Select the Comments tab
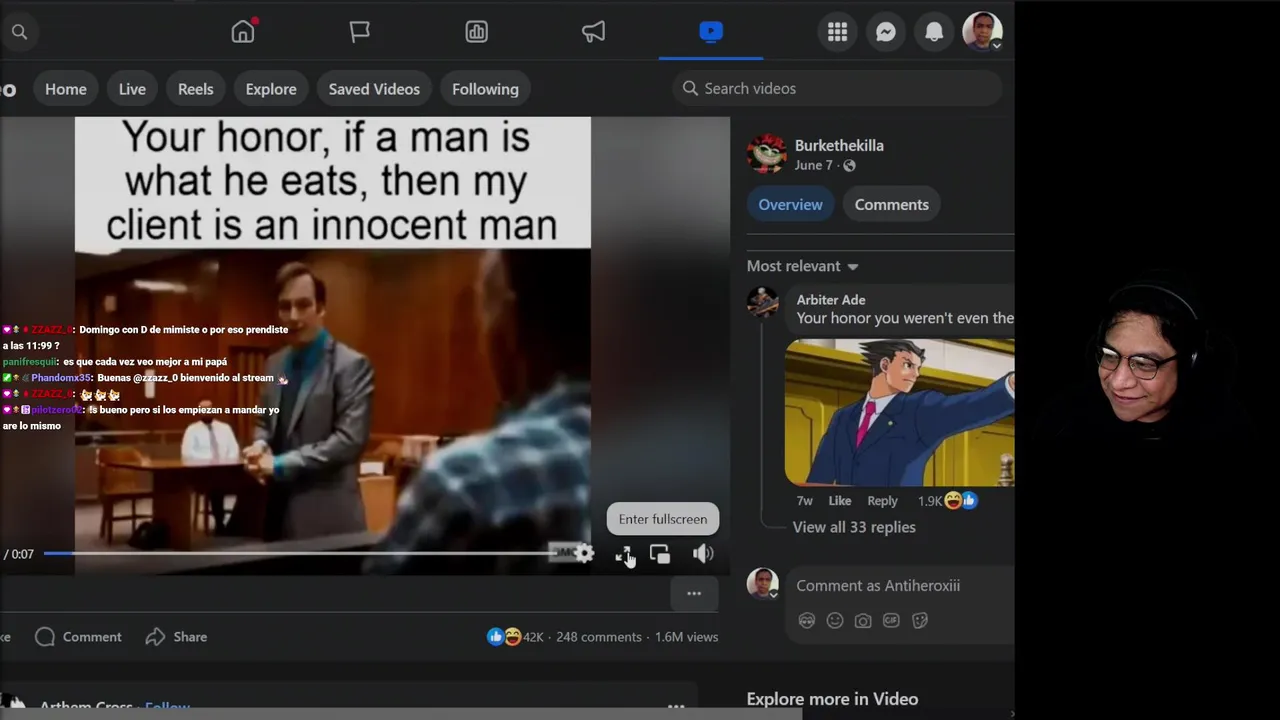The image size is (1280, 720). (892, 204)
